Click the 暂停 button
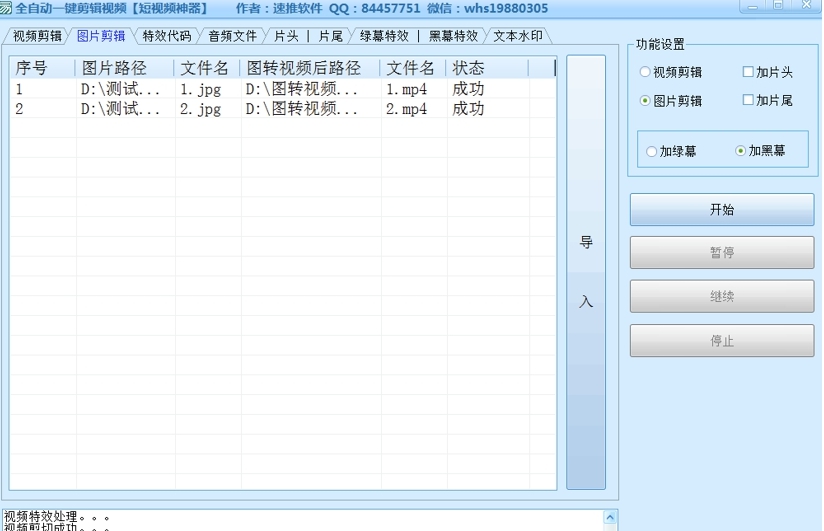Image resolution: width=824 pixels, height=531 pixels. 722,252
